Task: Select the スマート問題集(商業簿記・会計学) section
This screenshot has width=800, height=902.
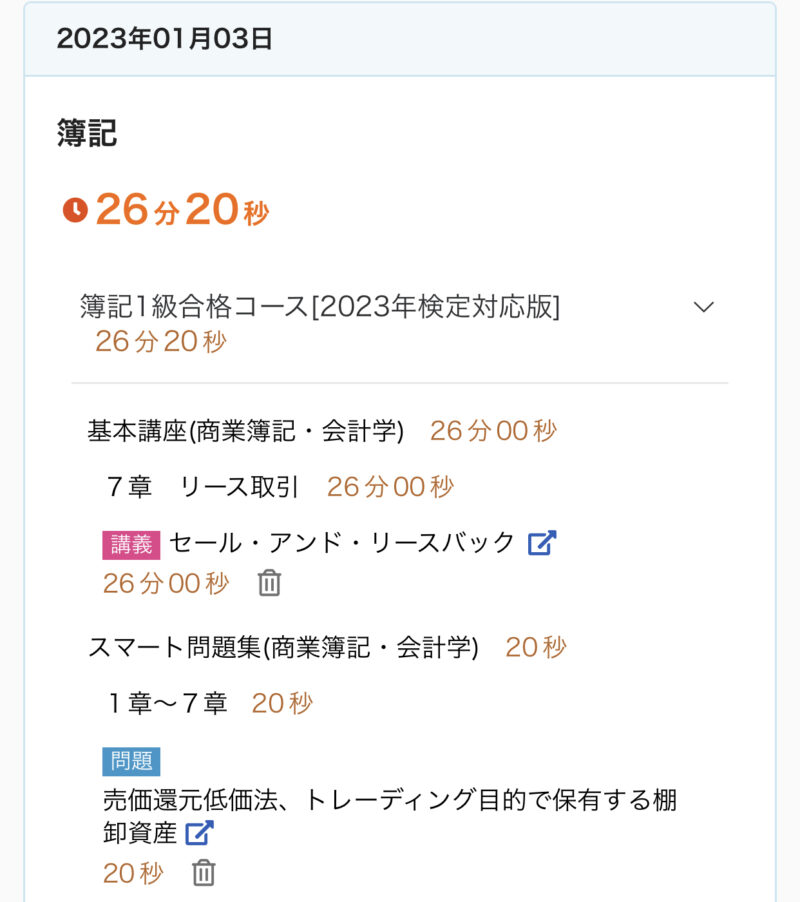Action: (x=283, y=648)
